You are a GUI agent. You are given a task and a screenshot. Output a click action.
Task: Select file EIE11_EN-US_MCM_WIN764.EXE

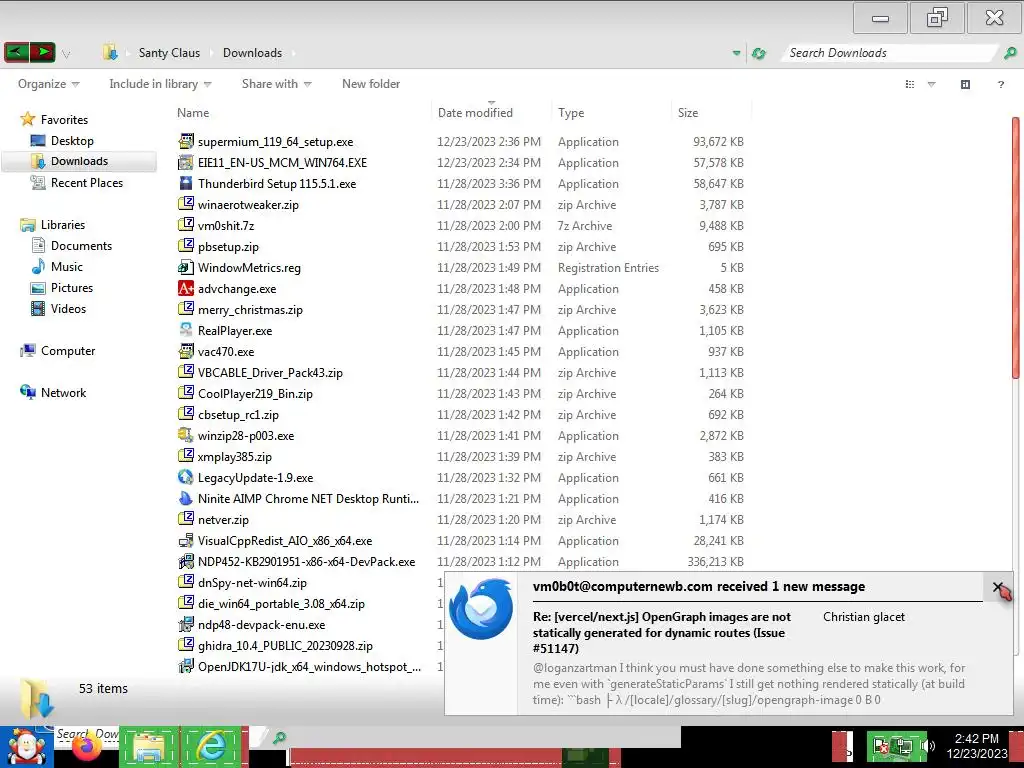point(282,163)
